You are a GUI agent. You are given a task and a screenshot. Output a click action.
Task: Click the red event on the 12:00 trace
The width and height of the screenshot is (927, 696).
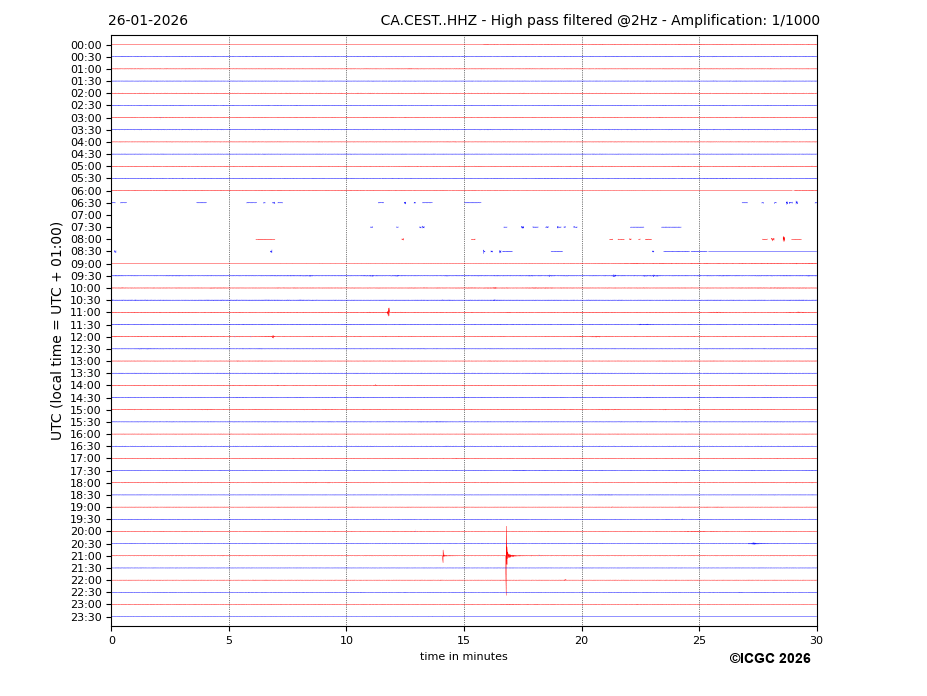pos(272,337)
